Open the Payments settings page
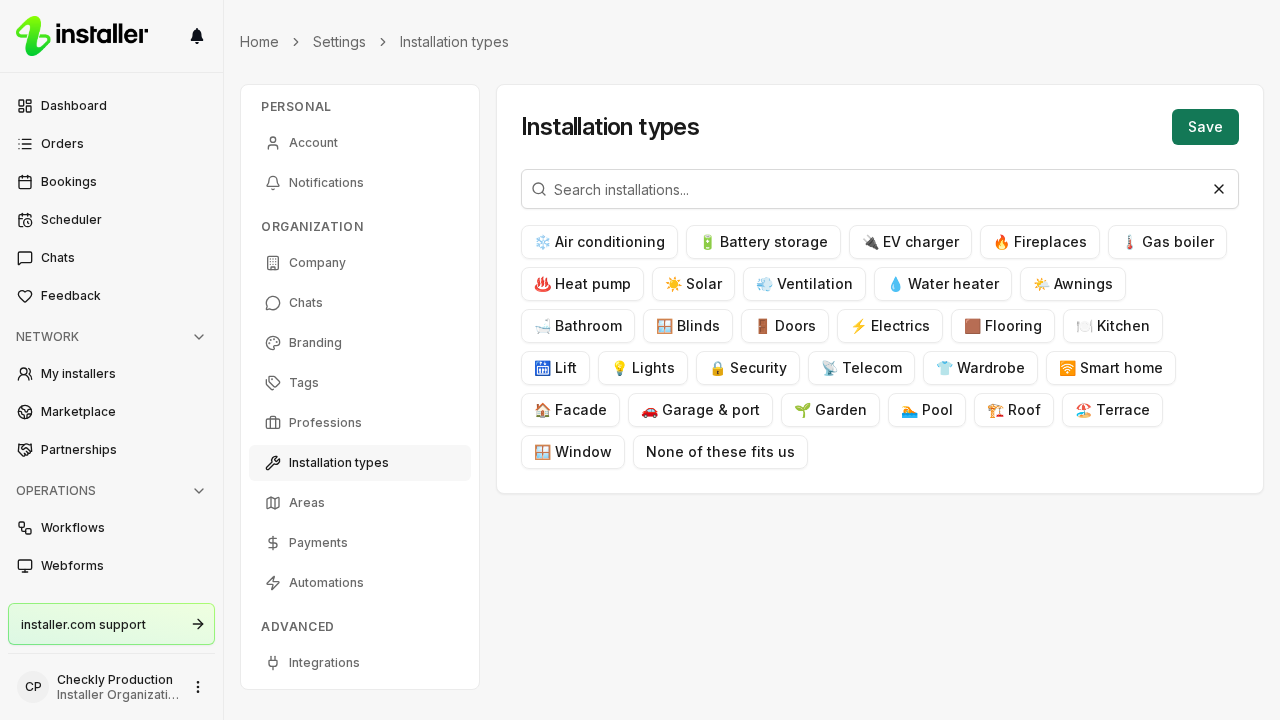1280x720 pixels. pos(360,543)
